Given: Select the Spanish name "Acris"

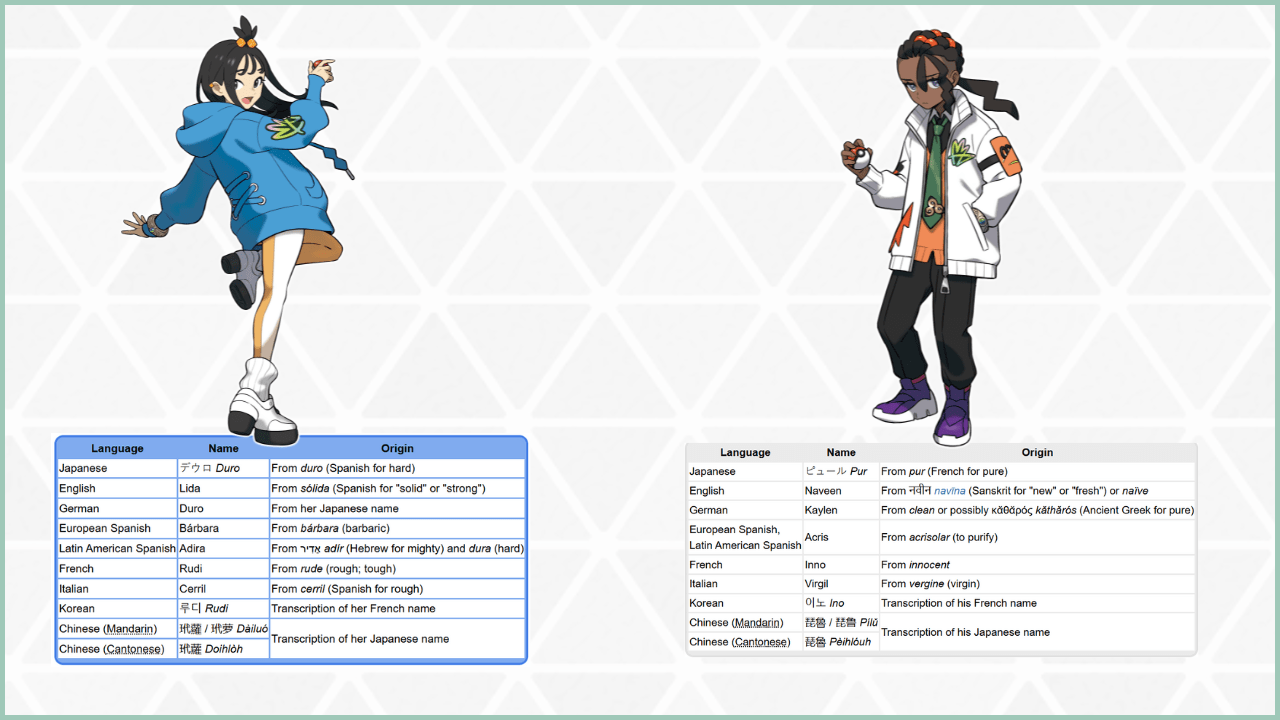Looking at the screenshot, I should coord(817,537).
